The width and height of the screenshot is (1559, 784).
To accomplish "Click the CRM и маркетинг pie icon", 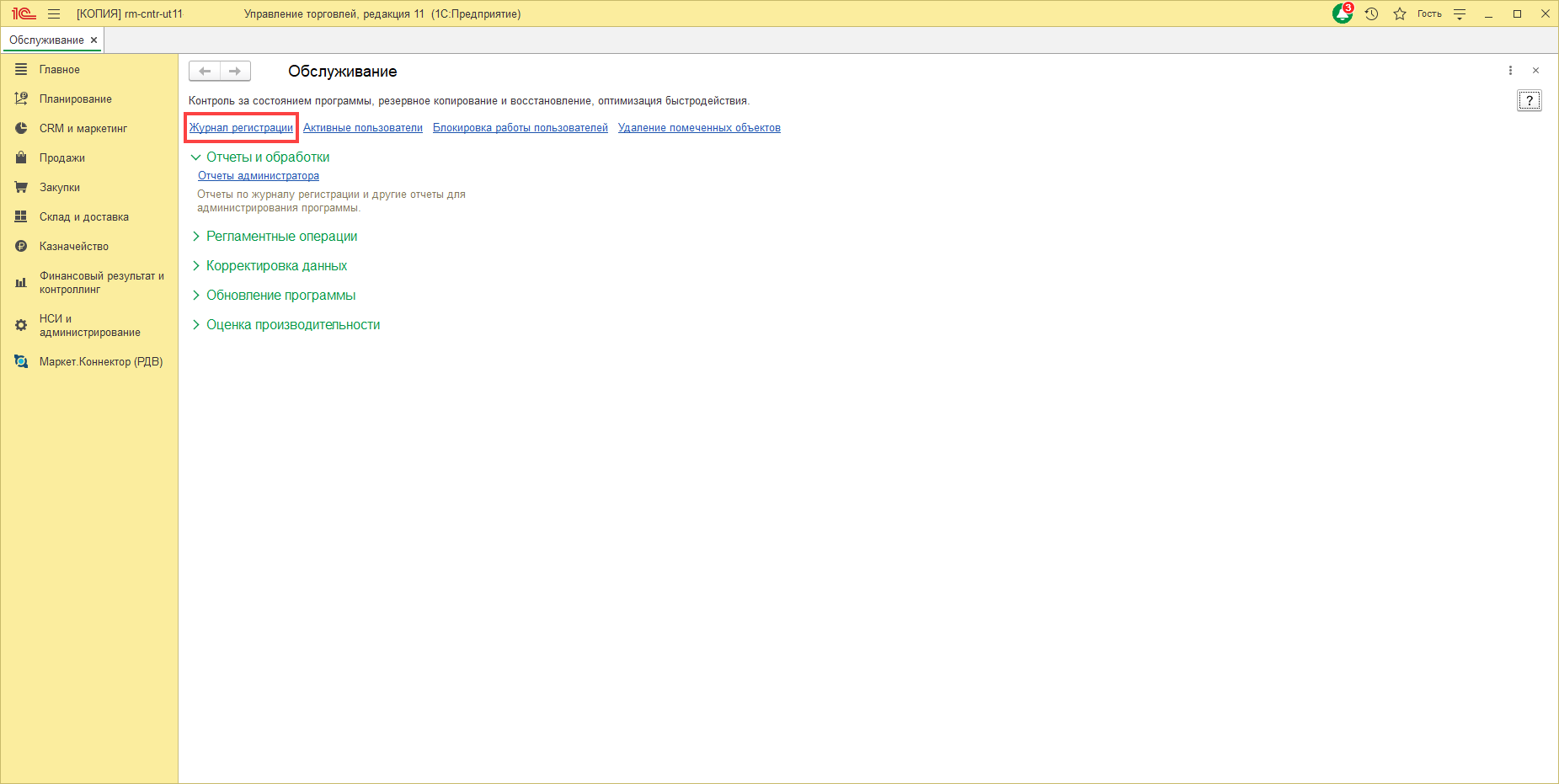I will [x=21, y=128].
